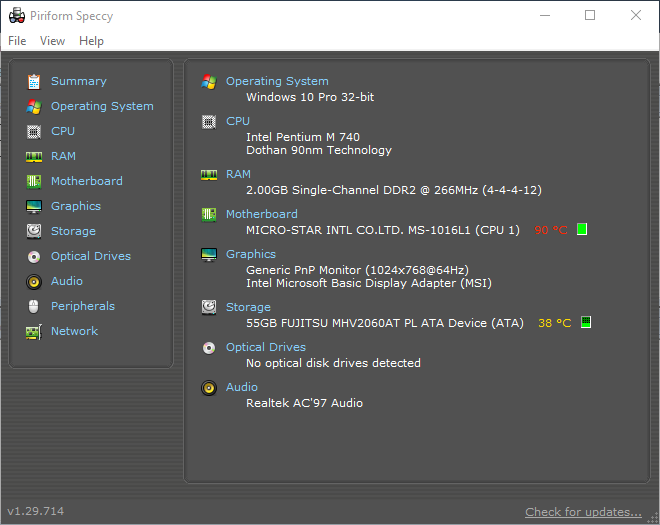660x525 pixels.
Task: Click the Operating System heading link in summary
Action: [277, 81]
